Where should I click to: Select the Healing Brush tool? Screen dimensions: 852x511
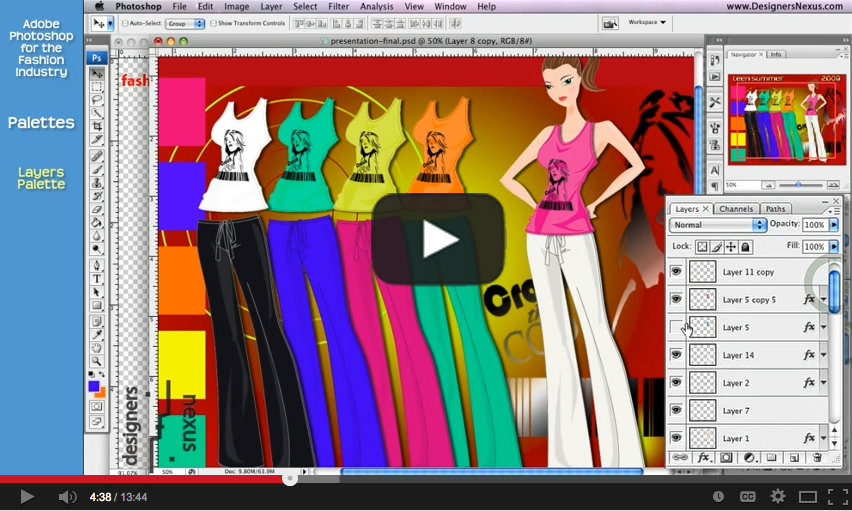click(x=97, y=157)
